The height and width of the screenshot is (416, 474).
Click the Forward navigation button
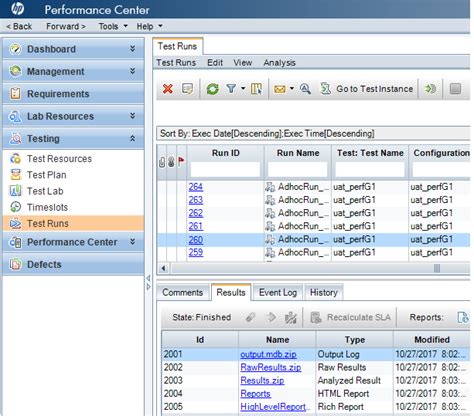pyautogui.click(x=66, y=26)
